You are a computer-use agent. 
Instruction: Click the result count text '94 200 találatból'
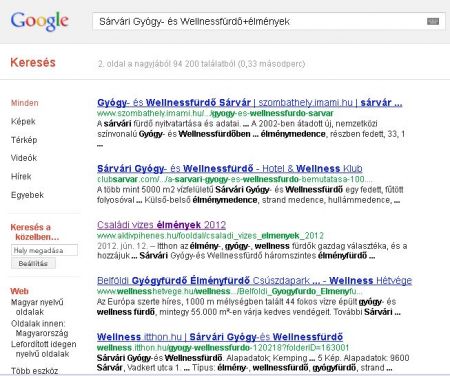tap(204, 63)
